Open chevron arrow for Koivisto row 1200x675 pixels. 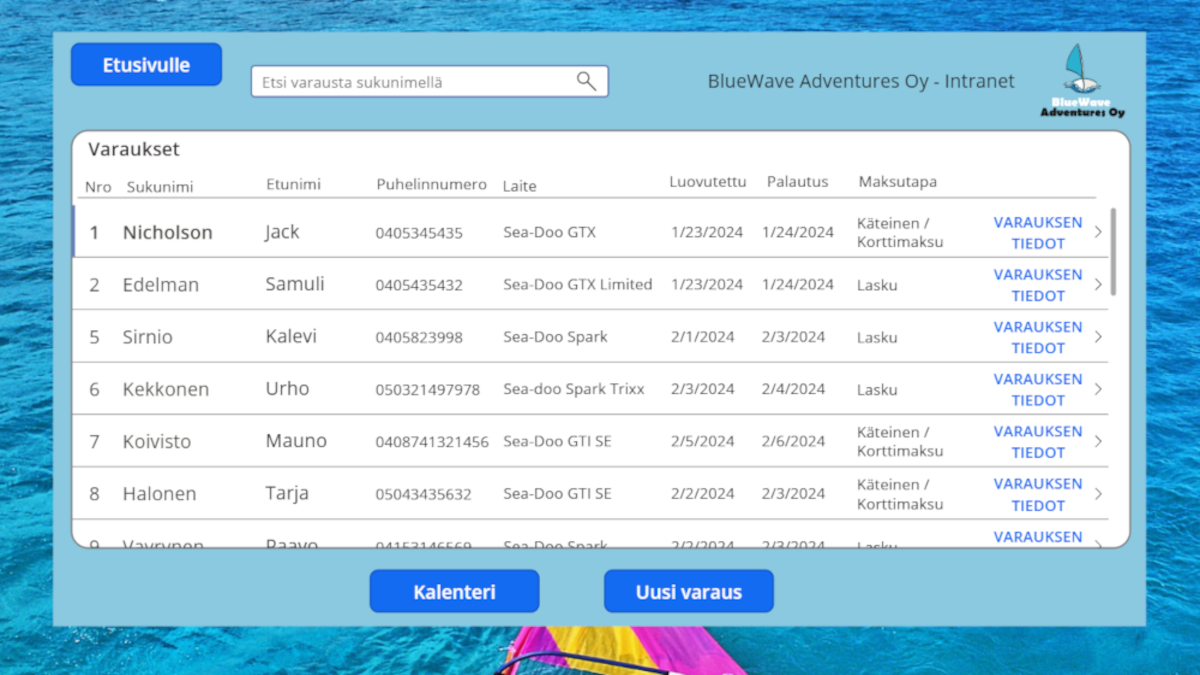1098,441
